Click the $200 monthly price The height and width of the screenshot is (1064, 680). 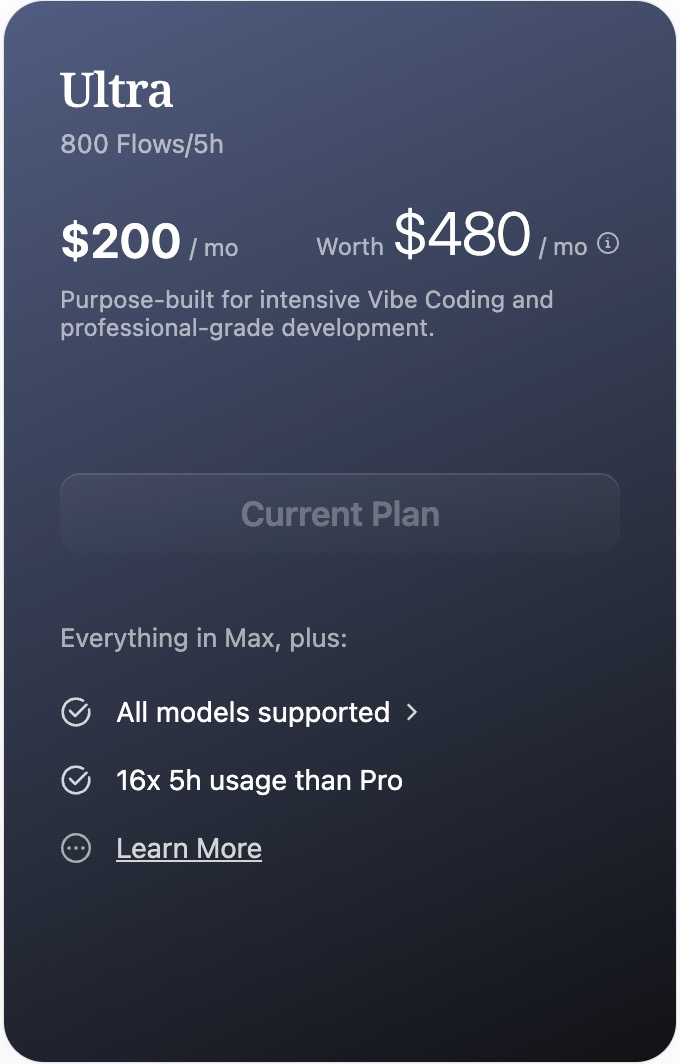(x=118, y=240)
